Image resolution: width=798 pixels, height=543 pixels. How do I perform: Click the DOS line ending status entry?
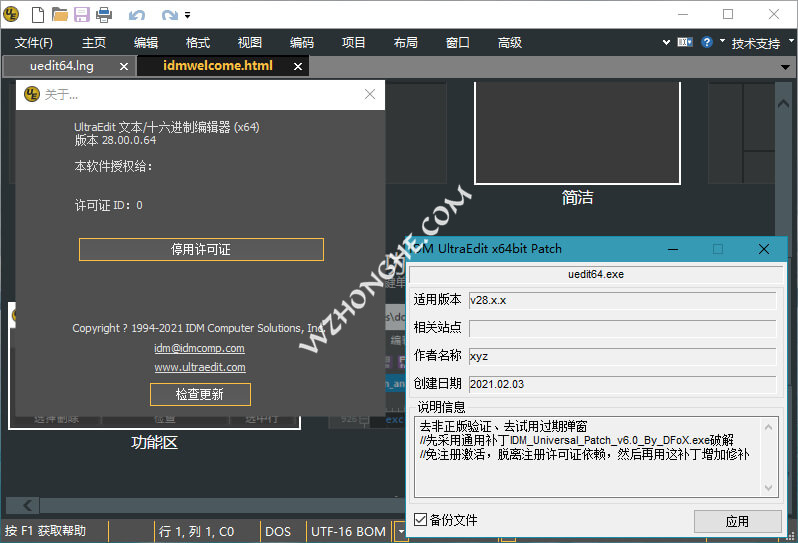[x=278, y=532]
